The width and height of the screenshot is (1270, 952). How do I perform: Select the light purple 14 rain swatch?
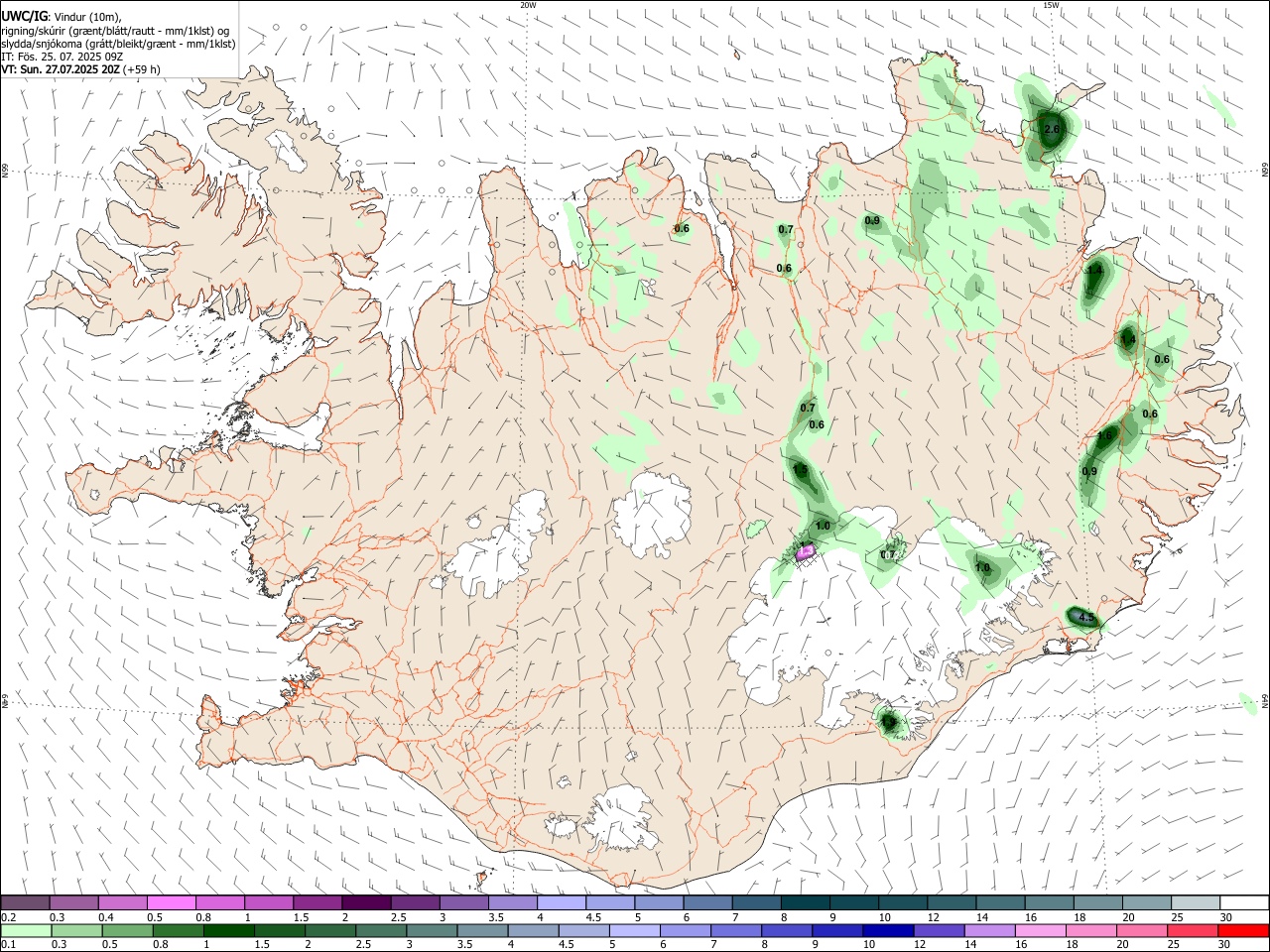tap(989, 930)
